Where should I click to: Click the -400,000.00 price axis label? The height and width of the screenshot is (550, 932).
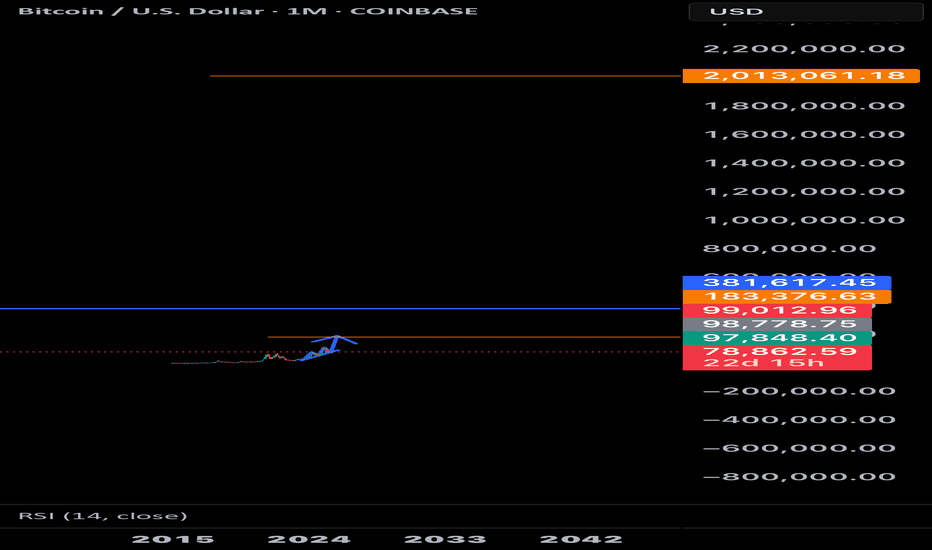799,420
